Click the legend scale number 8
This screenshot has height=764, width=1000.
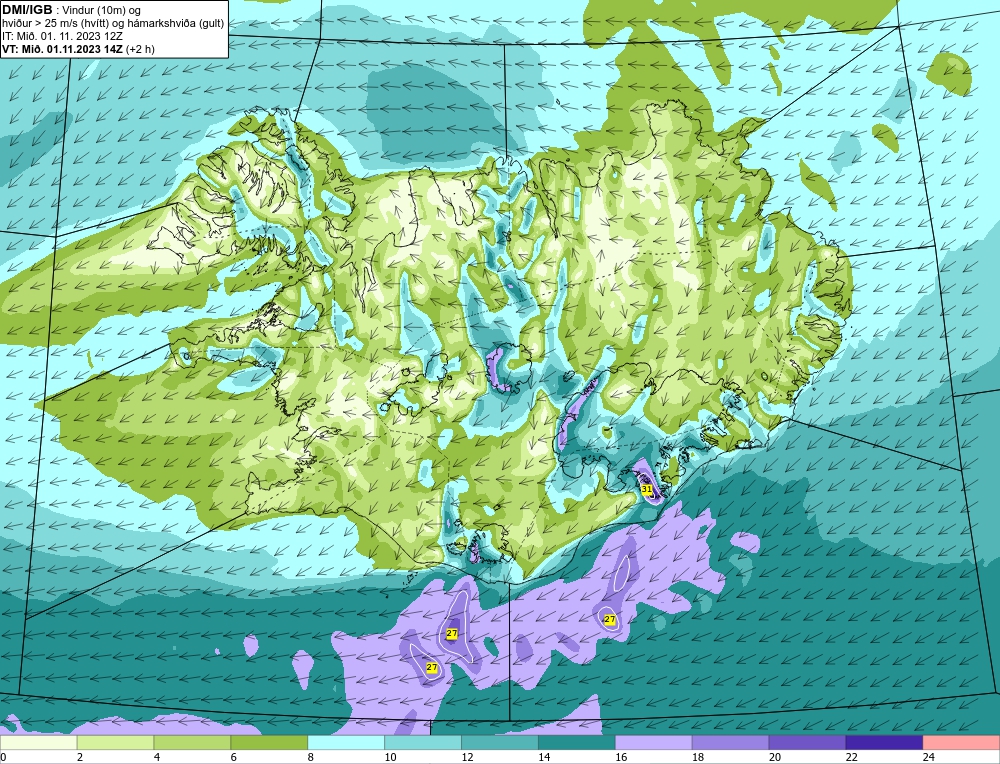pyautogui.click(x=311, y=757)
